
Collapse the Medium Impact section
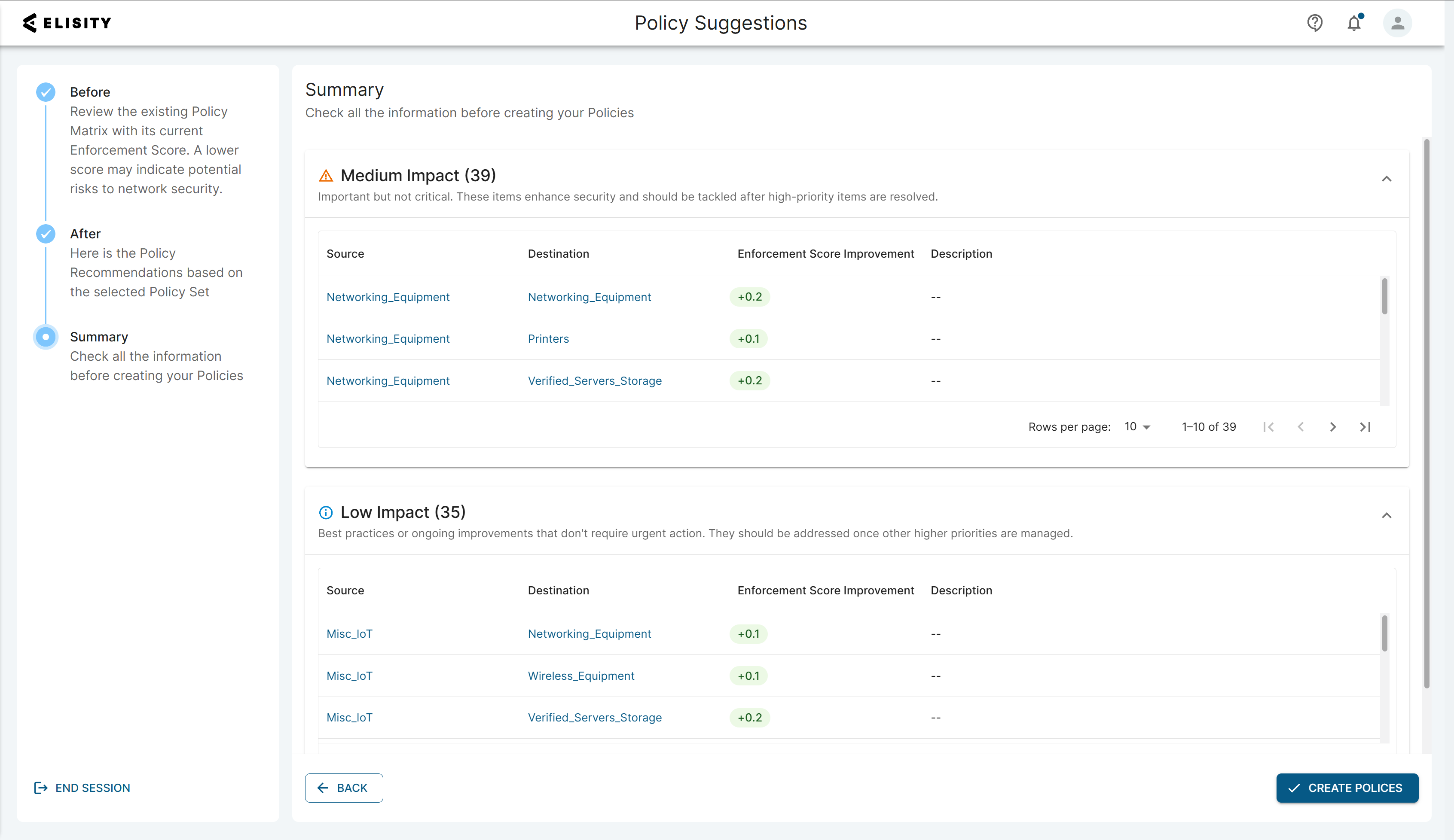(1386, 180)
